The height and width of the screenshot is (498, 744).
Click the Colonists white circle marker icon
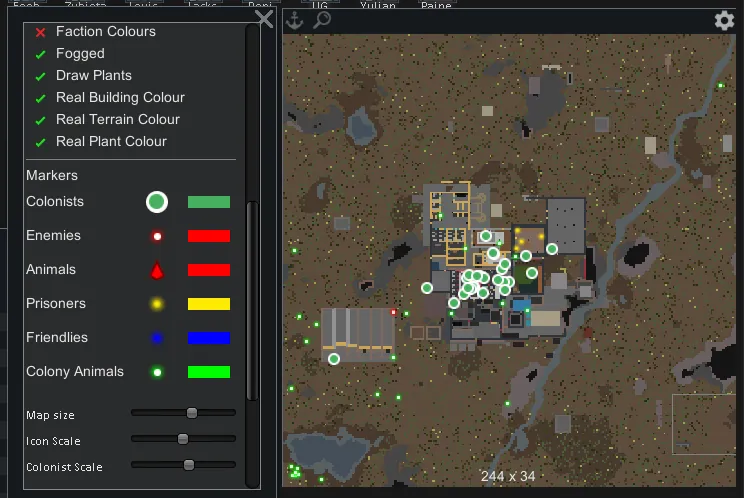[156, 202]
